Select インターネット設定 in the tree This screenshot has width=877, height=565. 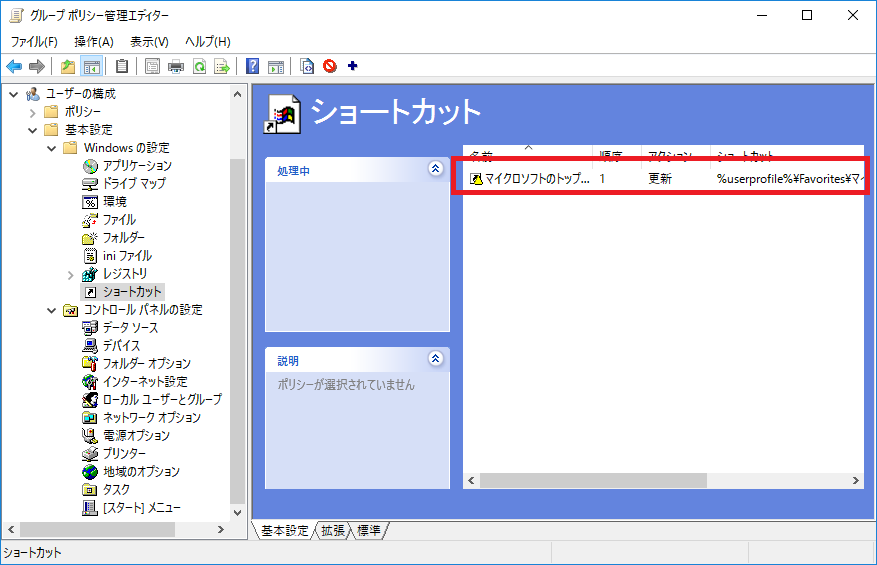click(147, 382)
